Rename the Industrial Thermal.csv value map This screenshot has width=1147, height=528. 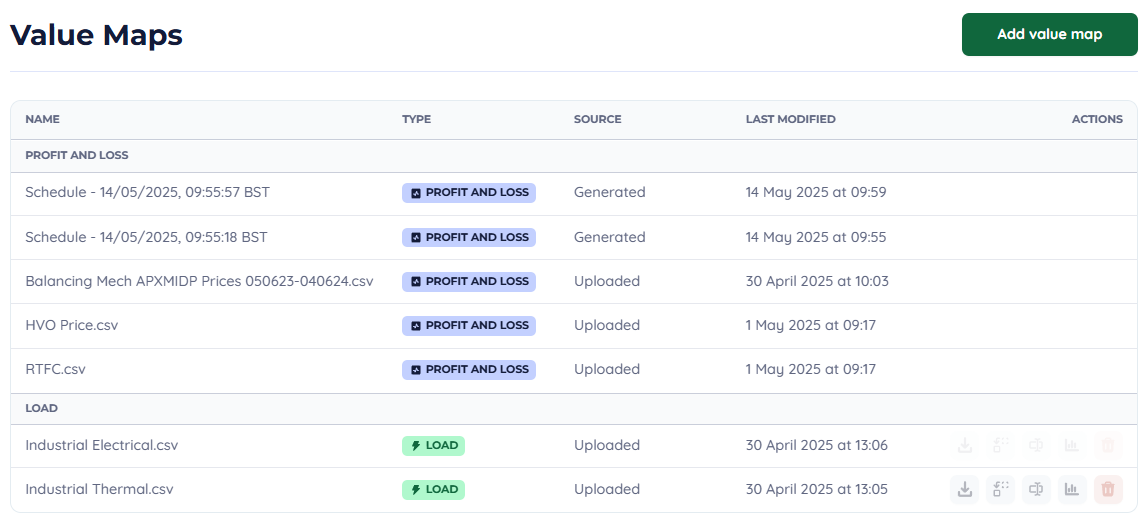click(1036, 489)
